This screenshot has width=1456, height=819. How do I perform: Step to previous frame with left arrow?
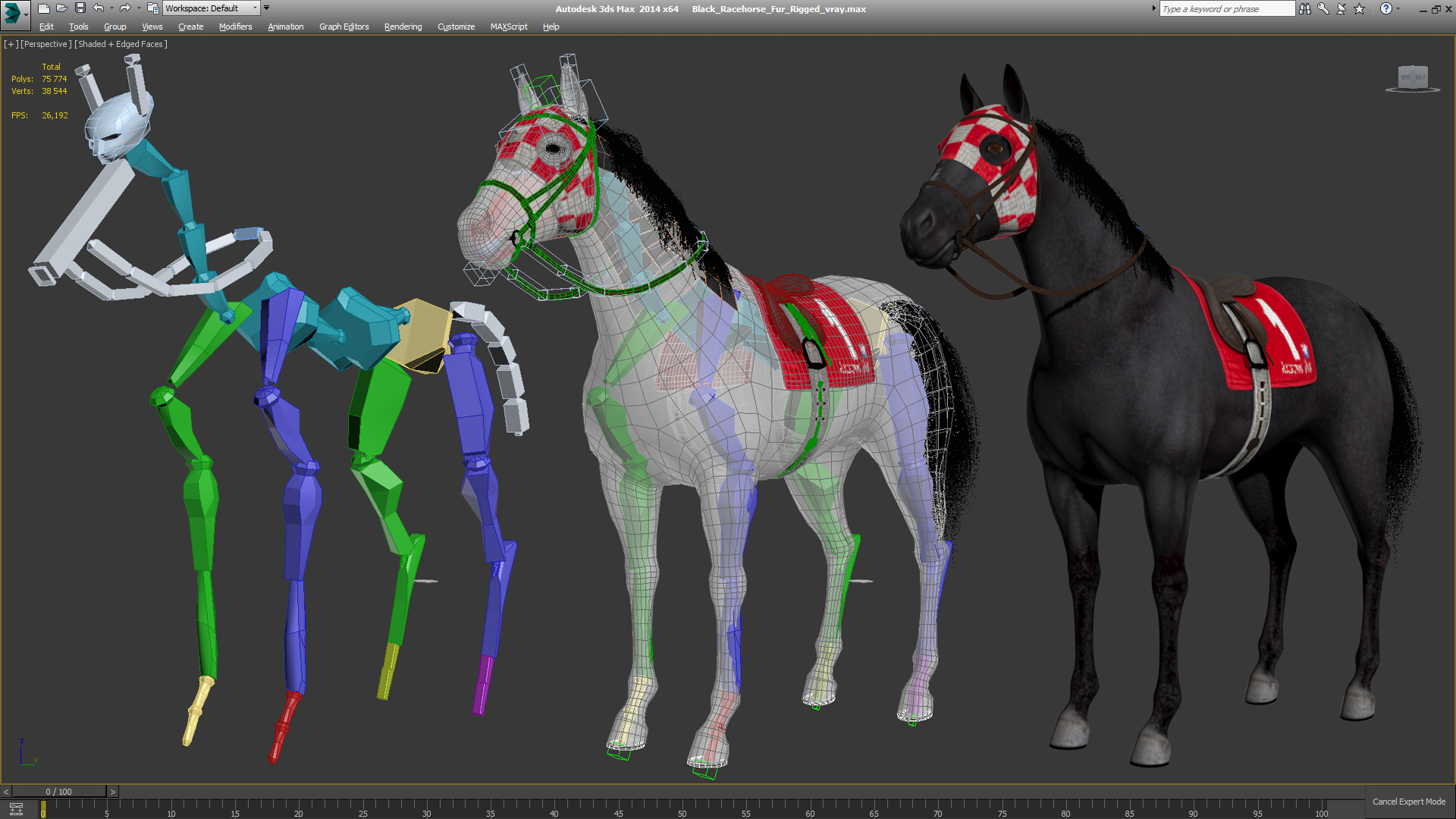coord(6,792)
